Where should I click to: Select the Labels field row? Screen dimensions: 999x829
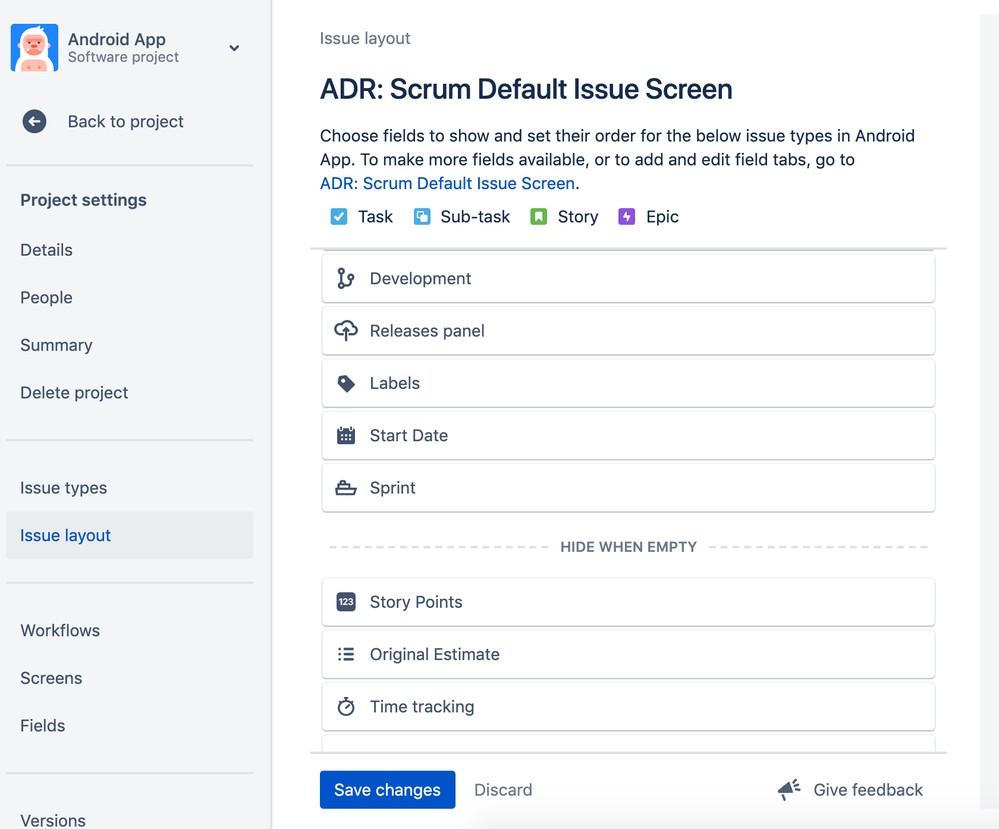pyautogui.click(x=628, y=383)
